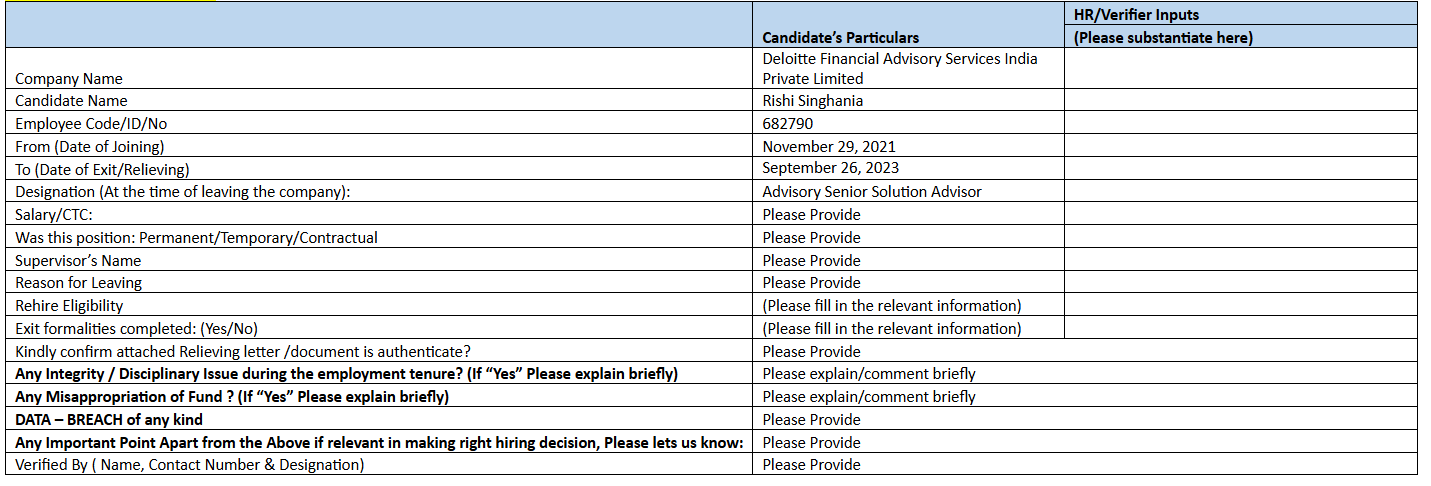This screenshot has height=486, width=1431.
Task: Click the Integrity / Disciplinary Issue question label
Action: [x=346, y=374]
